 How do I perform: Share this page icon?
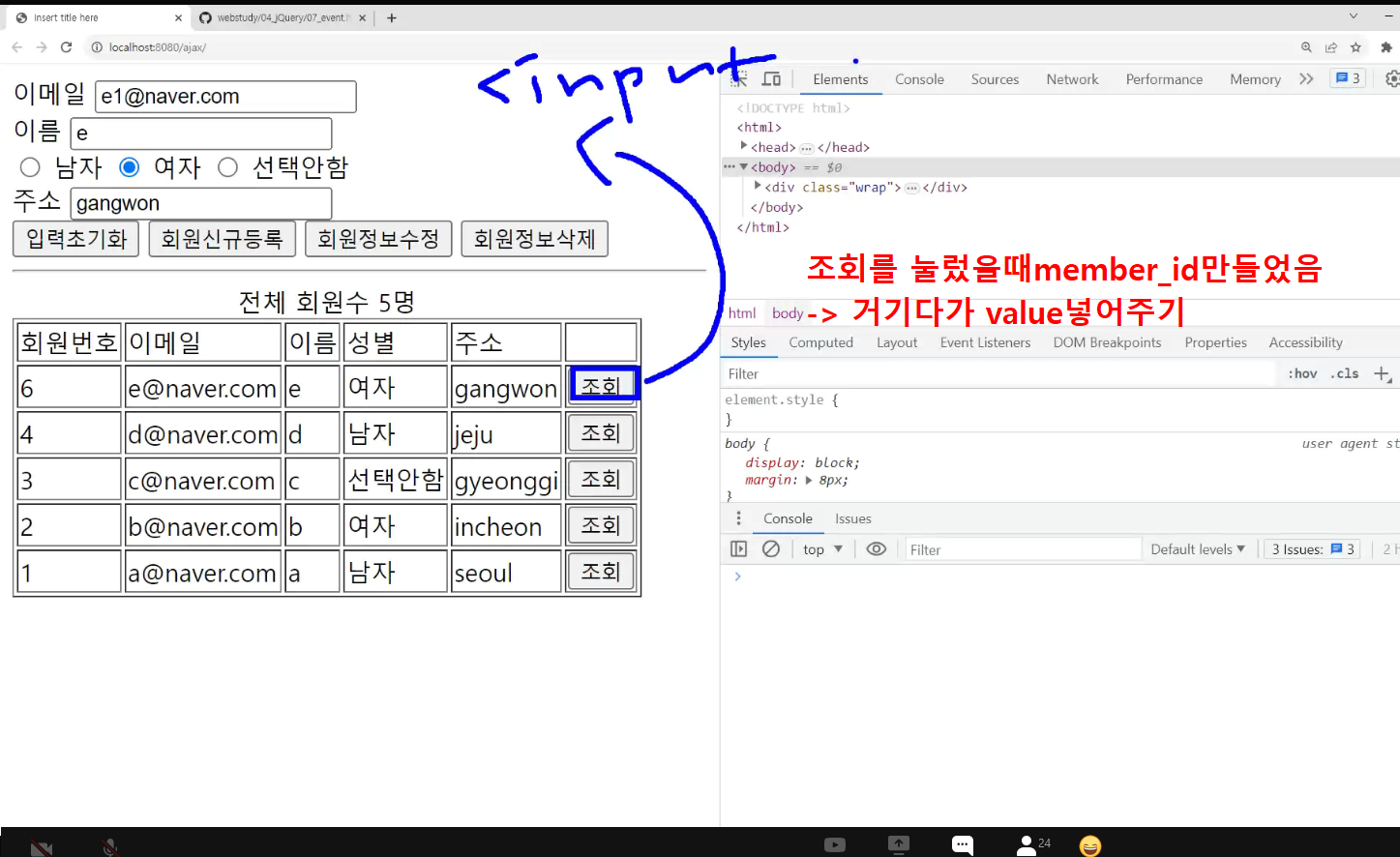1331,46
